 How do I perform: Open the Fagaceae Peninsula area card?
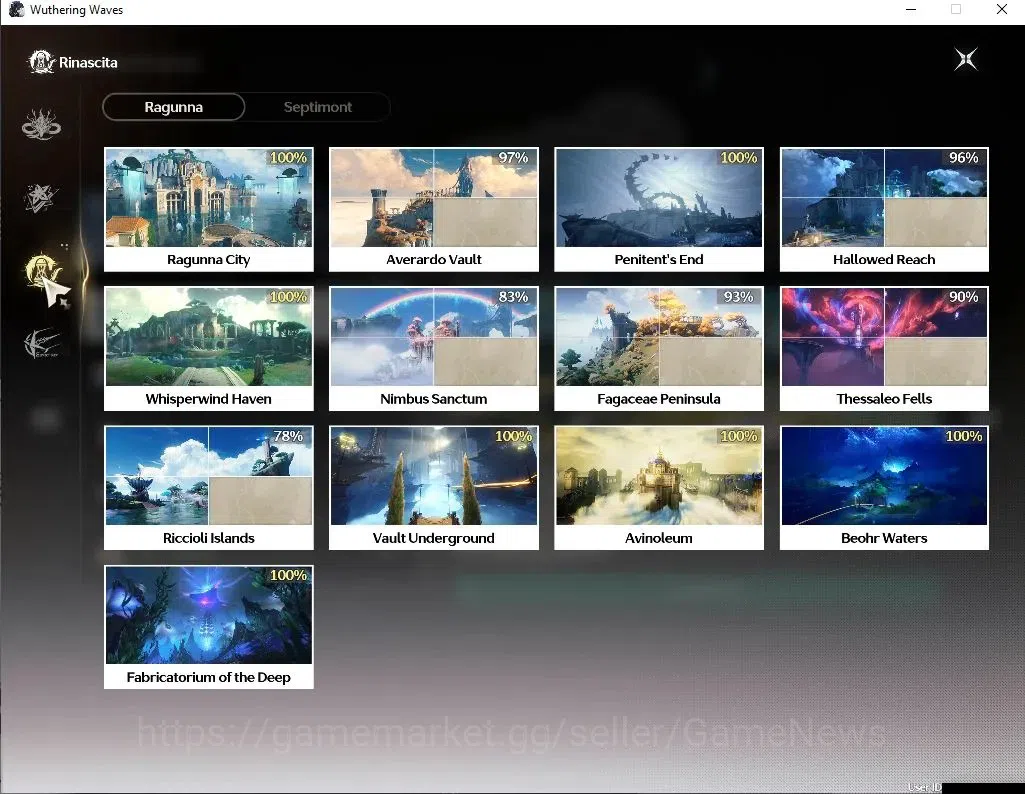coord(659,348)
